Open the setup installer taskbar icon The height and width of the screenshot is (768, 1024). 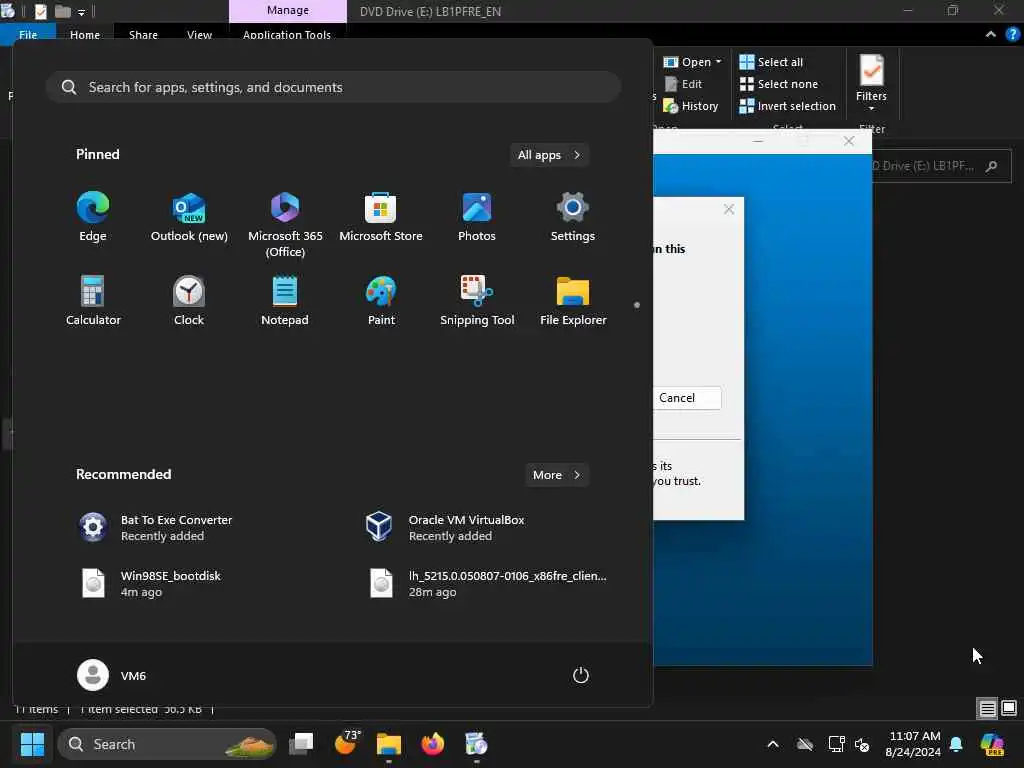coord(476,744)
